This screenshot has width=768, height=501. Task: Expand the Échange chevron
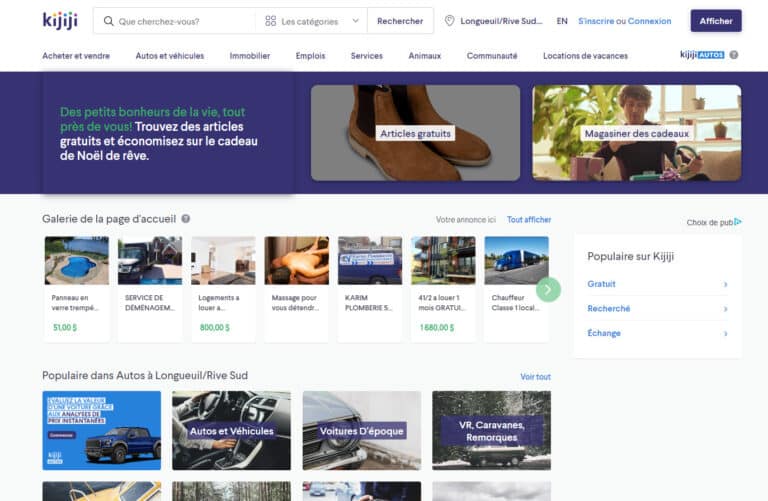point(725,333)
